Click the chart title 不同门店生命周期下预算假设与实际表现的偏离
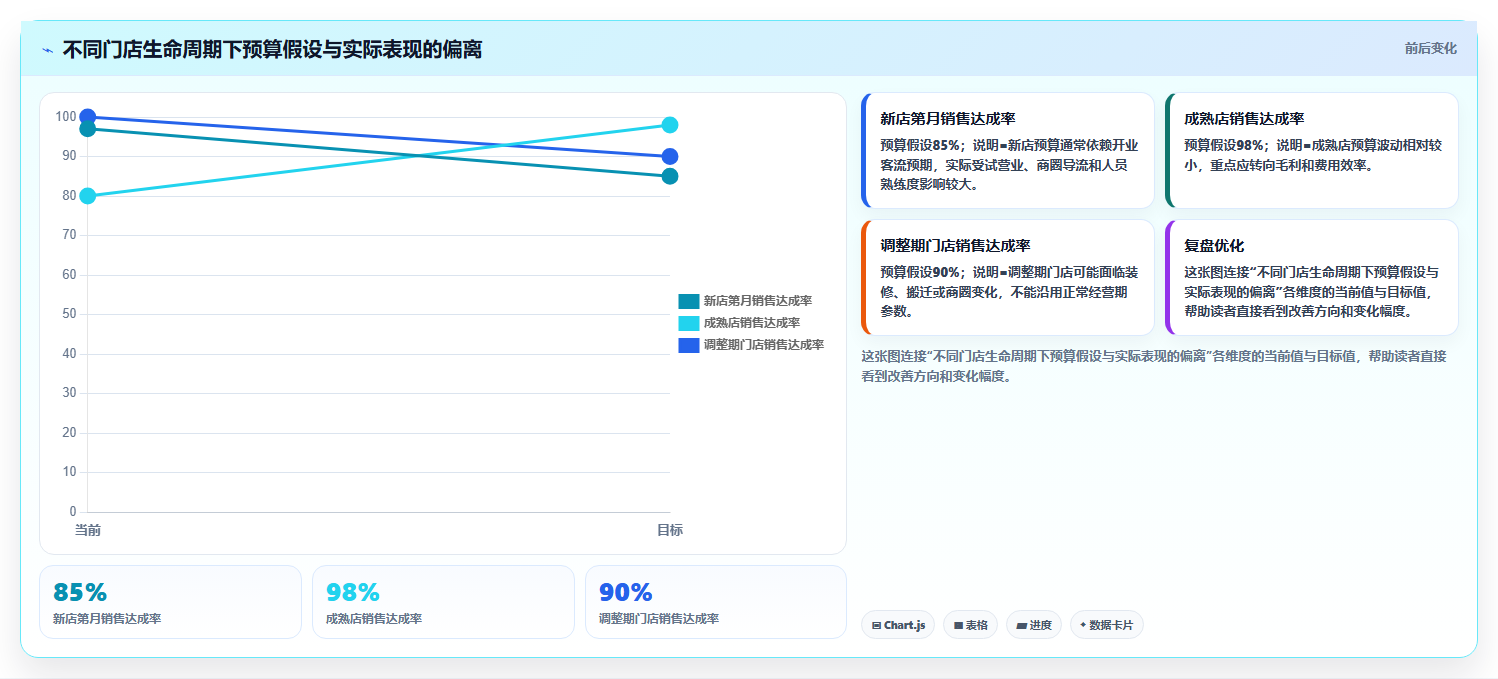 (x=272, y=50)
